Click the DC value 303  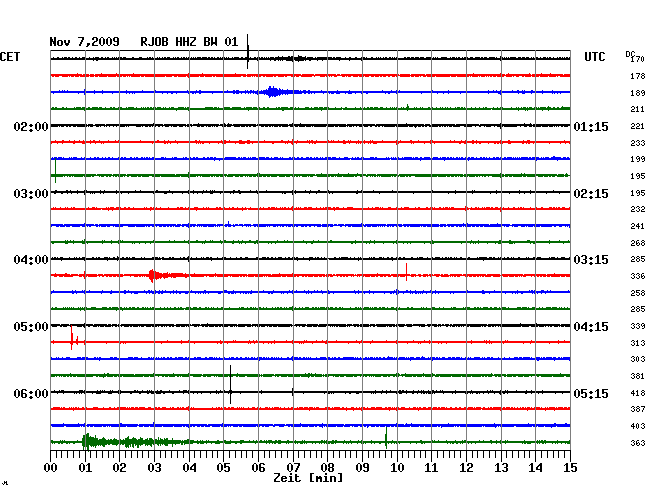coord(638,359)
